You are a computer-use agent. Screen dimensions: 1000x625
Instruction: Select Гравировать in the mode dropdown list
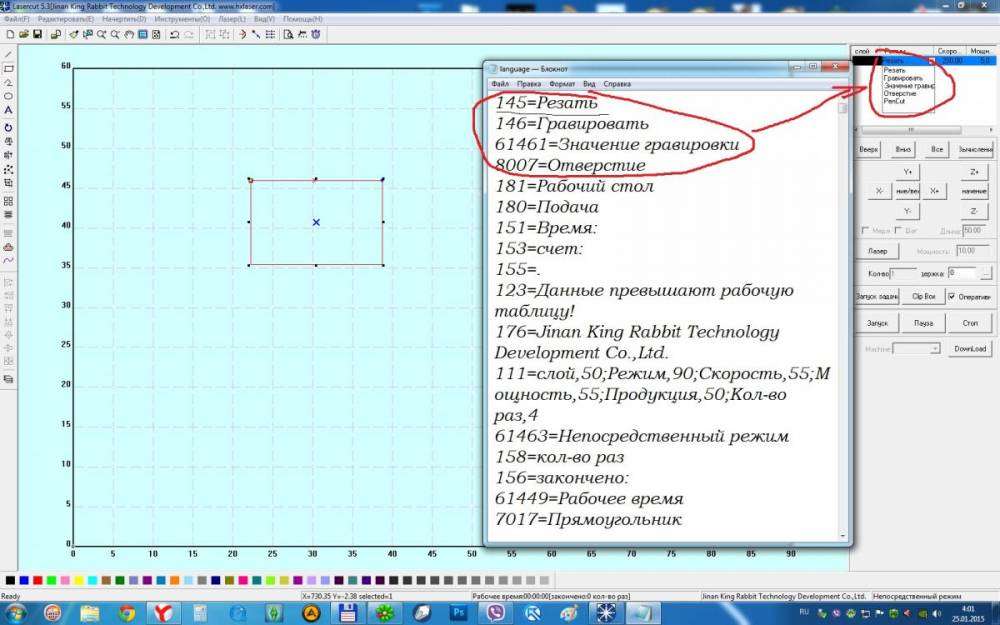903,78
